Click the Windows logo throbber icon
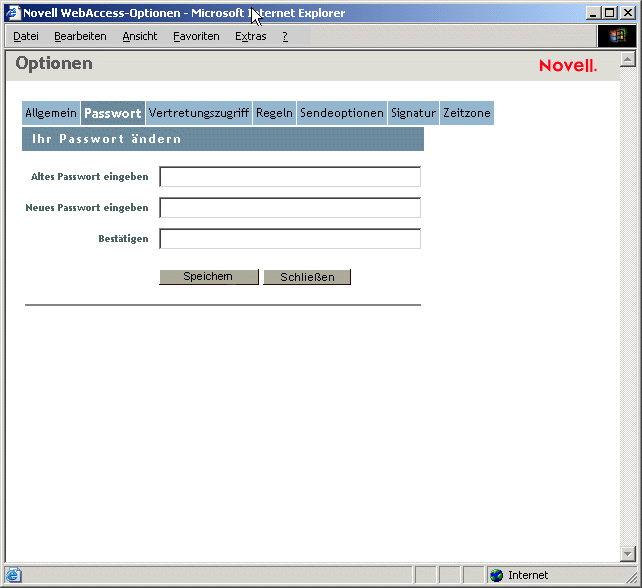The image size is (642, 588). tap(617, 36)
